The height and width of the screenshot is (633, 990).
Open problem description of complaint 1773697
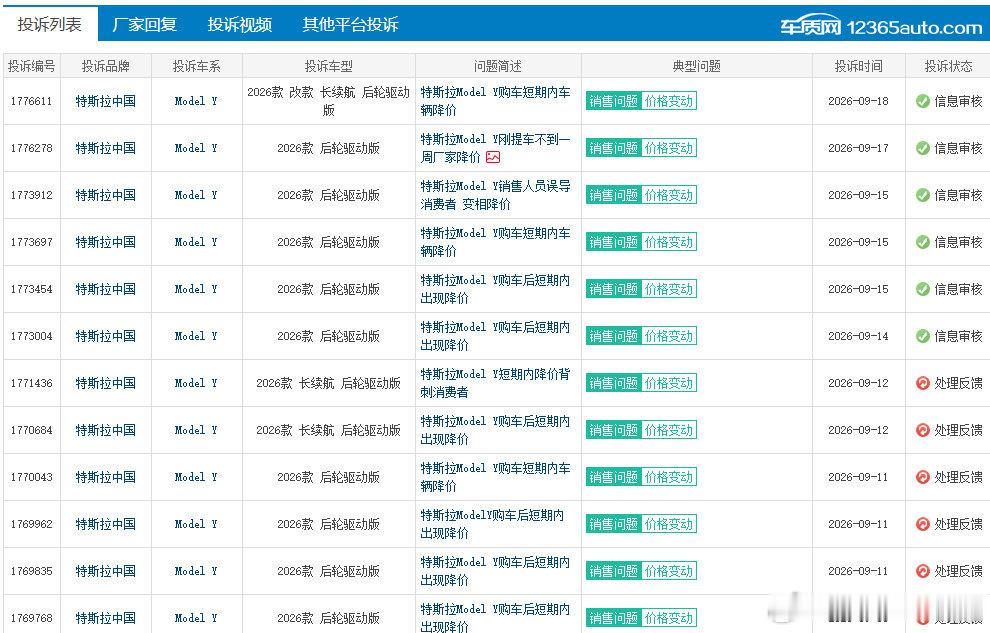click(x=495, y=242)
